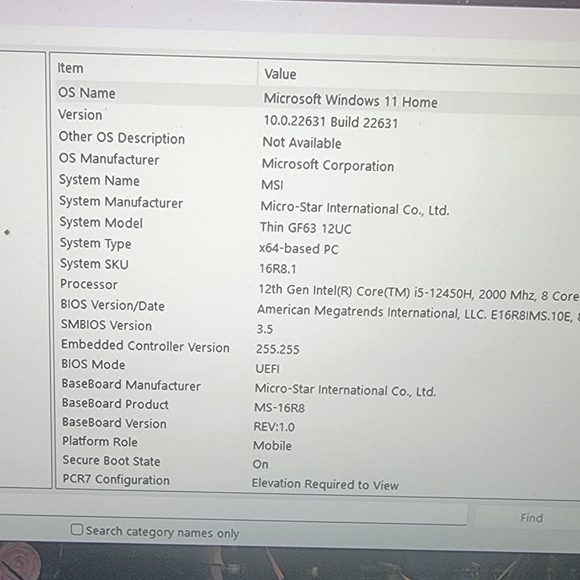This screenshot has width=580, height=580.
Task: Select 'Microsoft Windows 11 Home' value
Action: click(350, 101)
